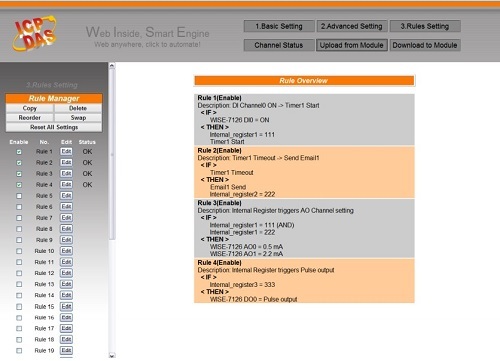The image size is (500, 361).
Task: Open the 1.Basic Setting tab
Action: 279,26
